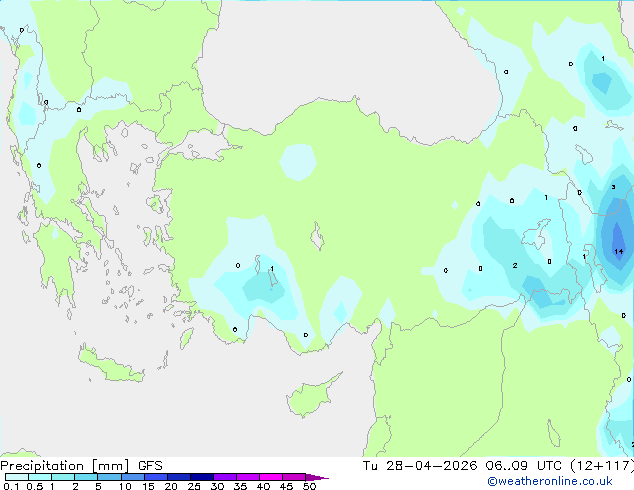This screenshot has width=634, height=490.
Task: Click the 5–10 mm legend swatch
Action: 110,477
